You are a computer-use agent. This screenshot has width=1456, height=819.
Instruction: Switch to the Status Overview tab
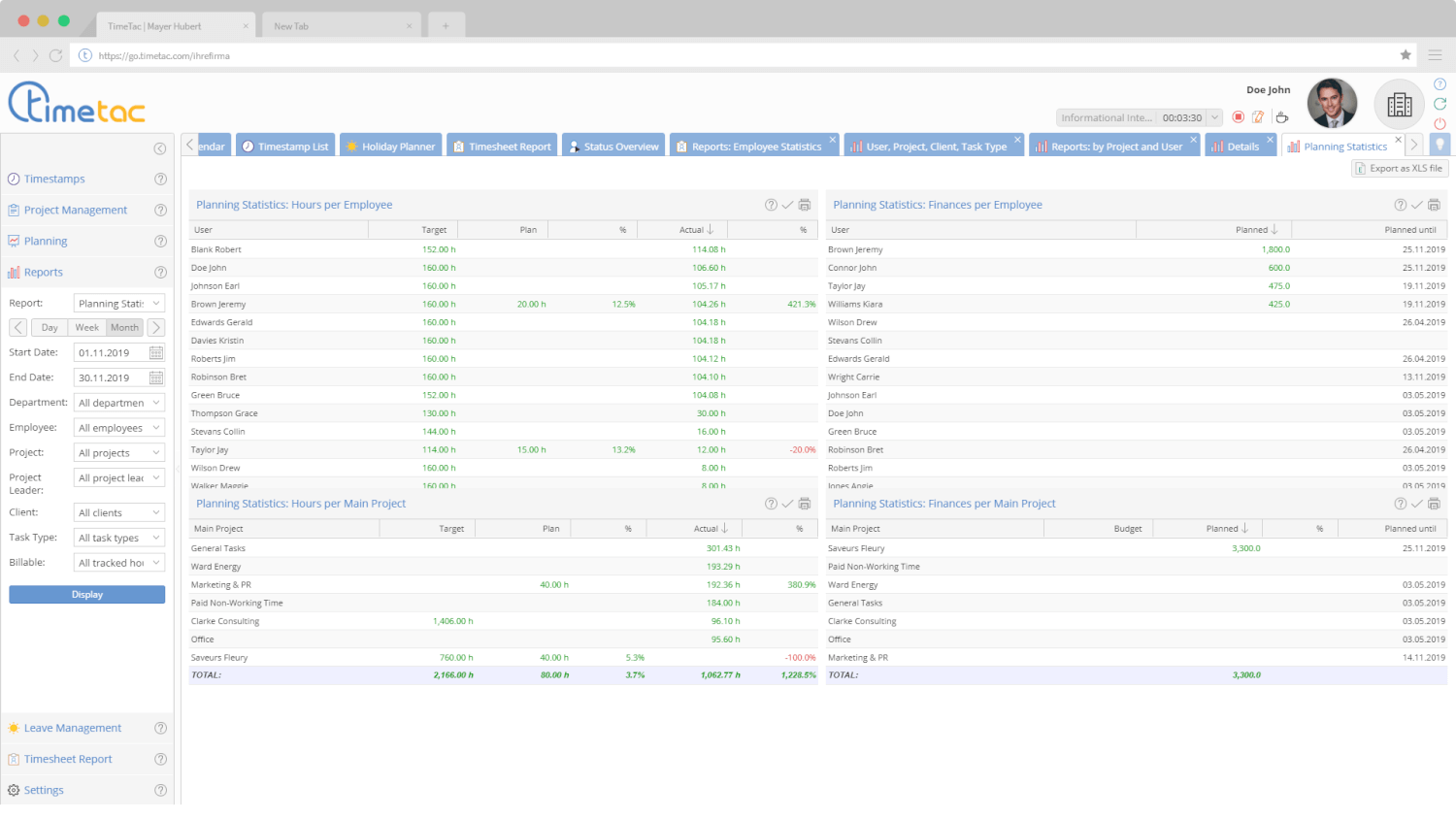point(613,146)
